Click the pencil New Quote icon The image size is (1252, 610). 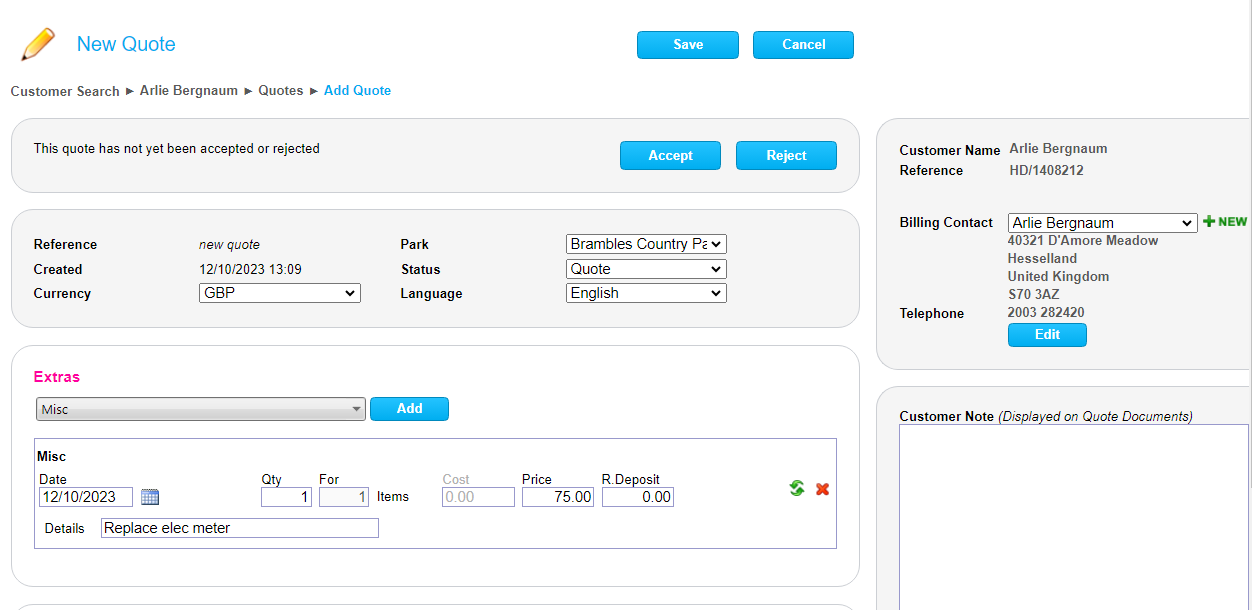[38, 44]
